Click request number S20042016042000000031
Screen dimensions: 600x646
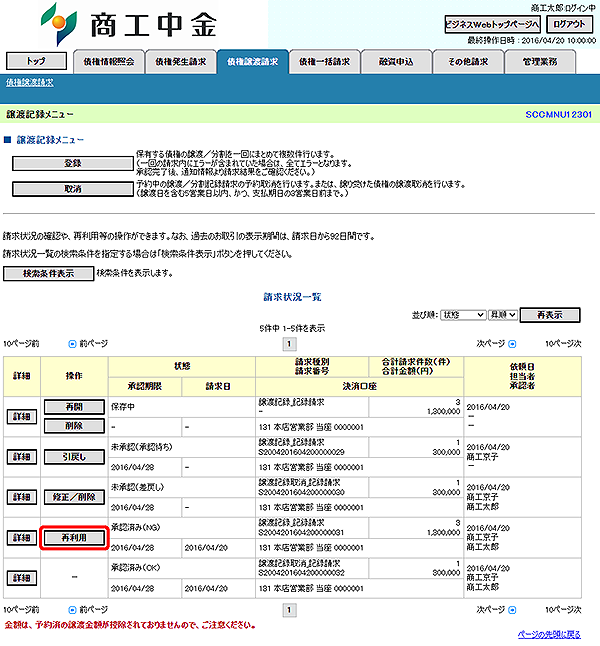pyautogui.click(x=301, y=533)
